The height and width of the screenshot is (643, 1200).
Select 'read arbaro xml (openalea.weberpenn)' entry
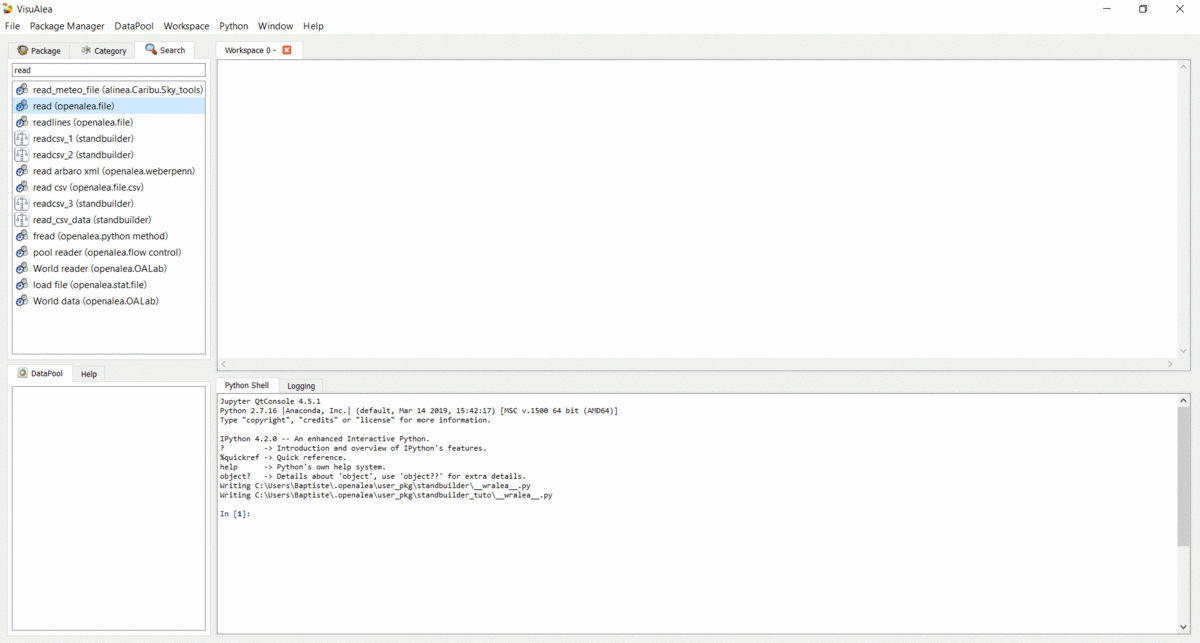coord(108,171)
